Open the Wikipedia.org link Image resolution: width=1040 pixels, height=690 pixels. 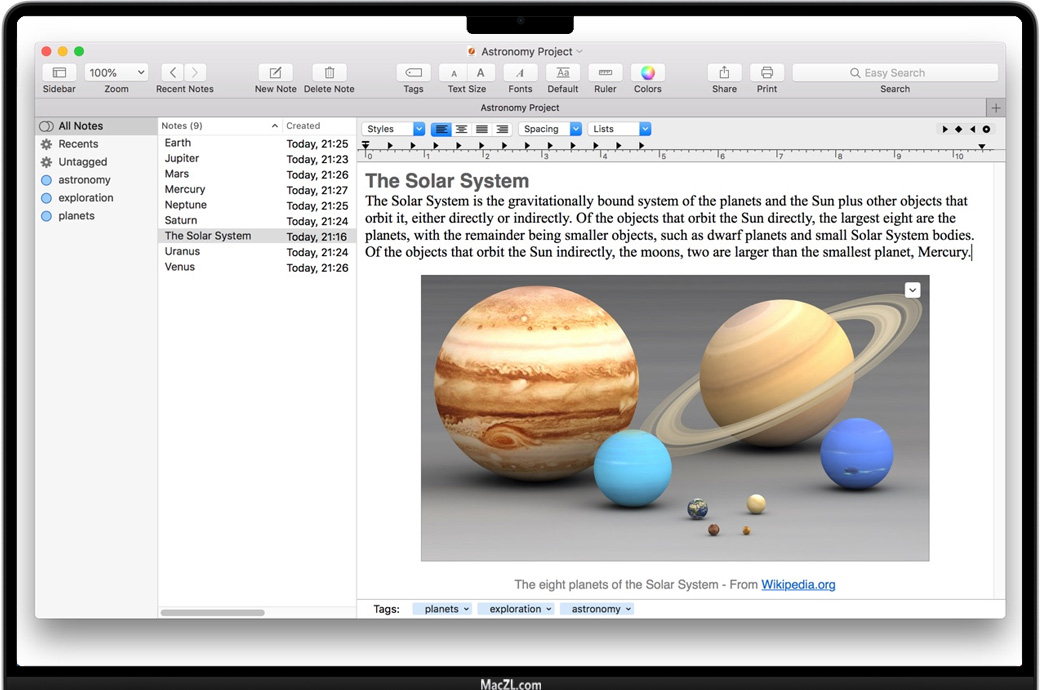(x=797, y=585)
